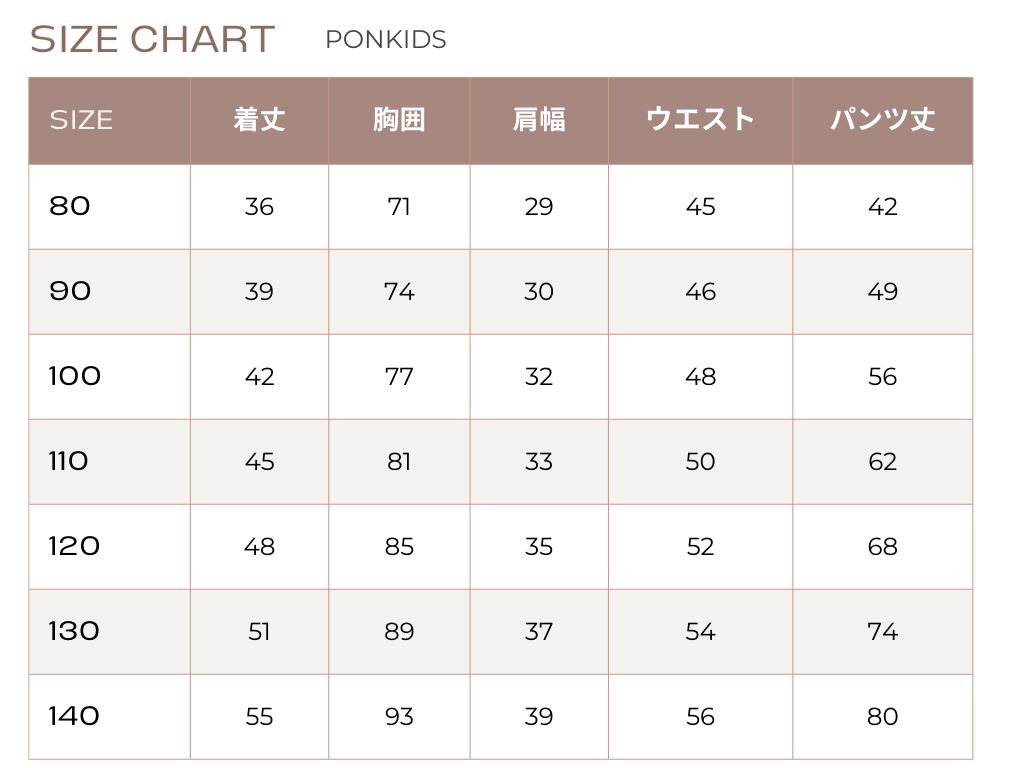Select the パンツ丈 value 62 for size 110

(x=882, y=462)
